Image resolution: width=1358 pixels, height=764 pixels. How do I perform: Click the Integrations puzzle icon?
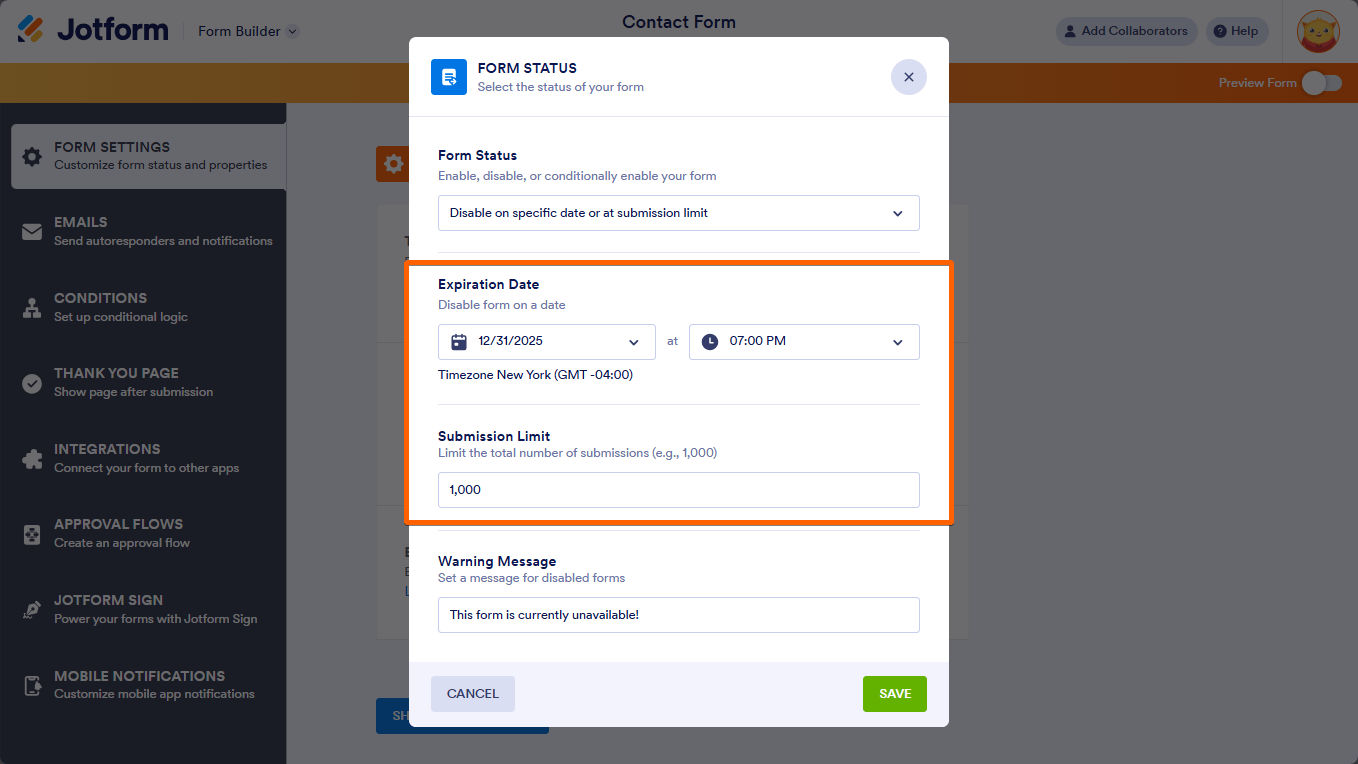click(x=32, y=459)
